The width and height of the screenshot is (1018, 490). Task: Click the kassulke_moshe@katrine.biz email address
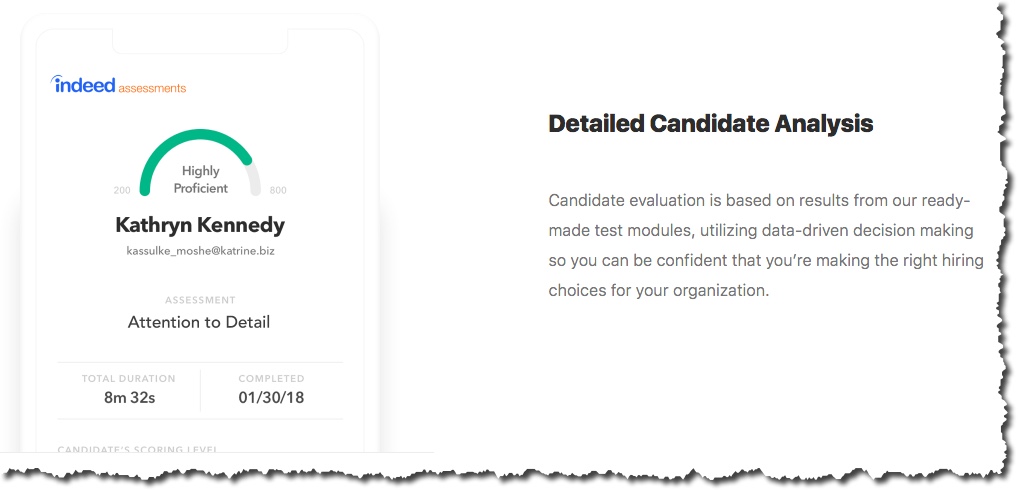click(x=200, y=251)
